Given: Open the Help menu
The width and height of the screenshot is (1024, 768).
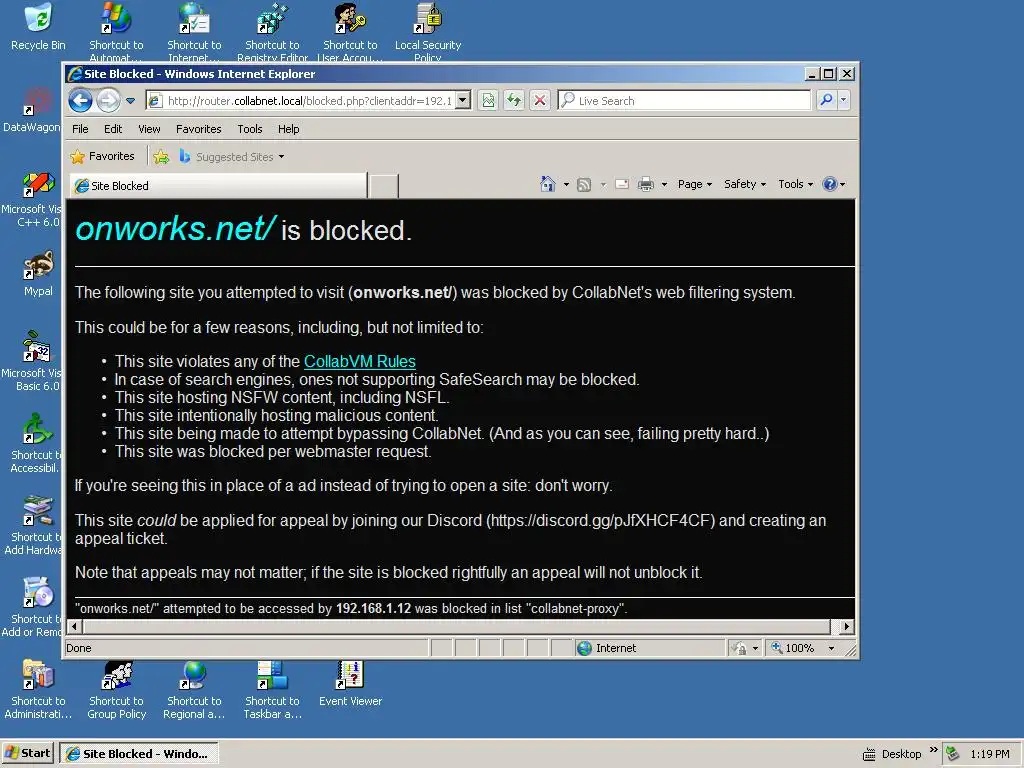Looking at the screenshot, I should click(x=288, y=129).
